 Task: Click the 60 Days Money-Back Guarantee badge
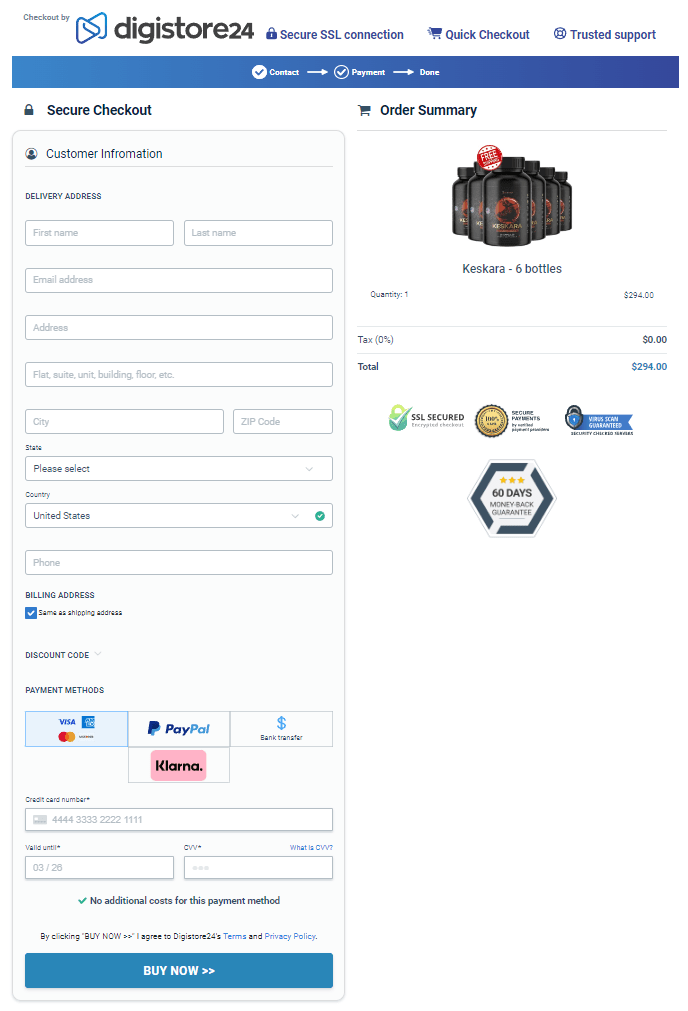tap(512, 498)
